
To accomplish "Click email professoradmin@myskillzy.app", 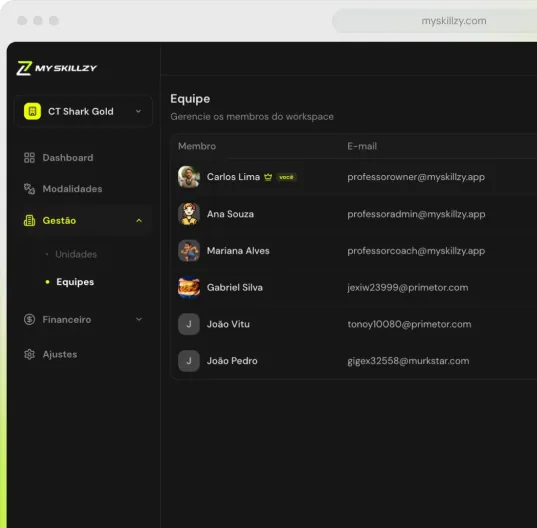I will (x=416, y=214).
